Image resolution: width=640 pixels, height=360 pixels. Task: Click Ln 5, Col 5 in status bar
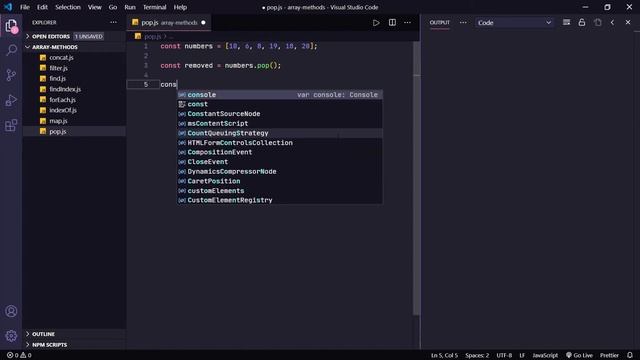[444, 355]
